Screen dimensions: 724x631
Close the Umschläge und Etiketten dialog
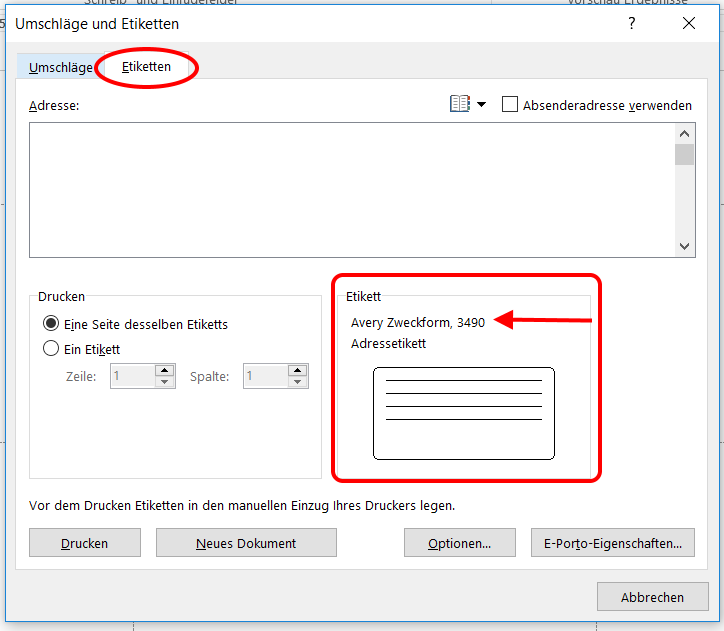coord(688,23)
